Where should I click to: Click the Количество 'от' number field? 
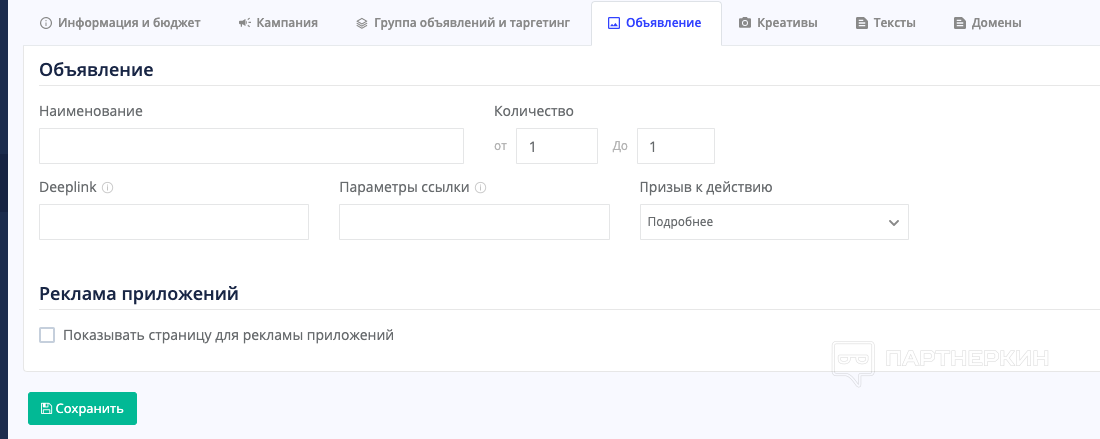click(556, 146)
